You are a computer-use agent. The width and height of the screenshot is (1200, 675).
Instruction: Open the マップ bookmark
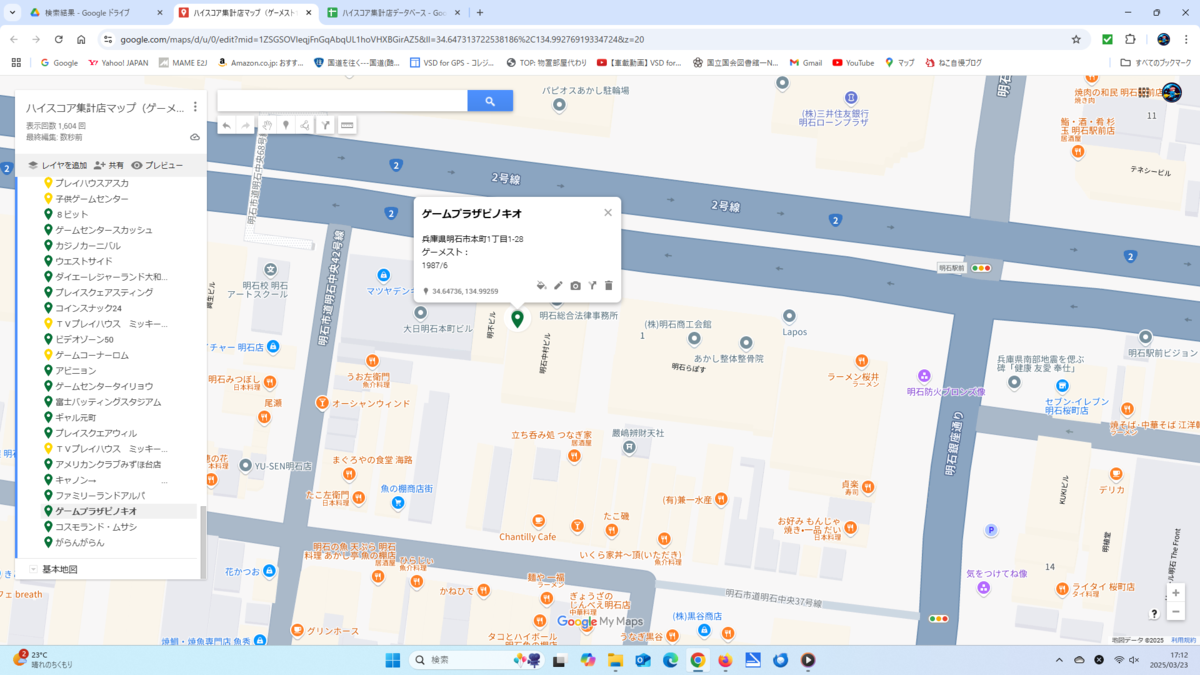point(900,62)
